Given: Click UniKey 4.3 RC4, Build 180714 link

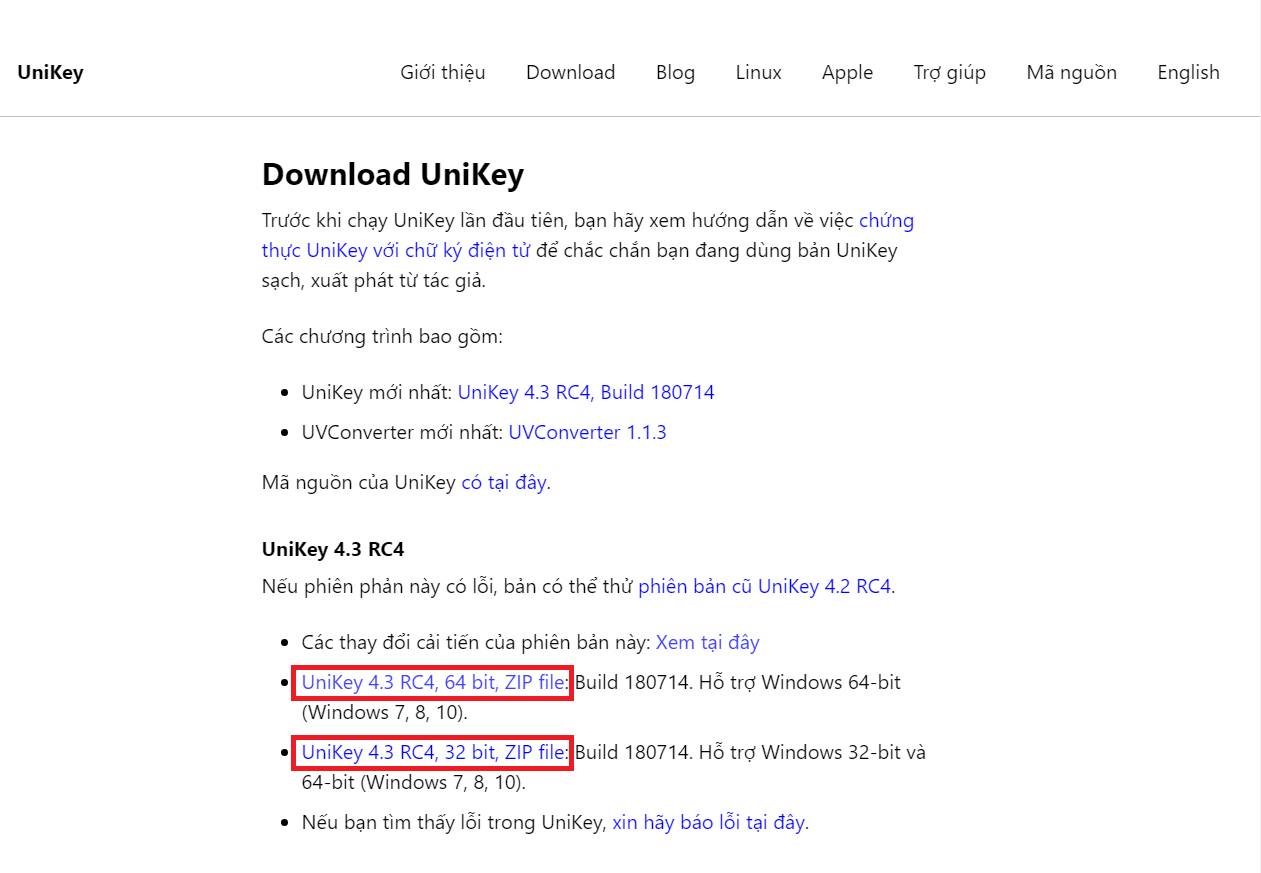Looking at the screenshot, I should tap(586, 392).
